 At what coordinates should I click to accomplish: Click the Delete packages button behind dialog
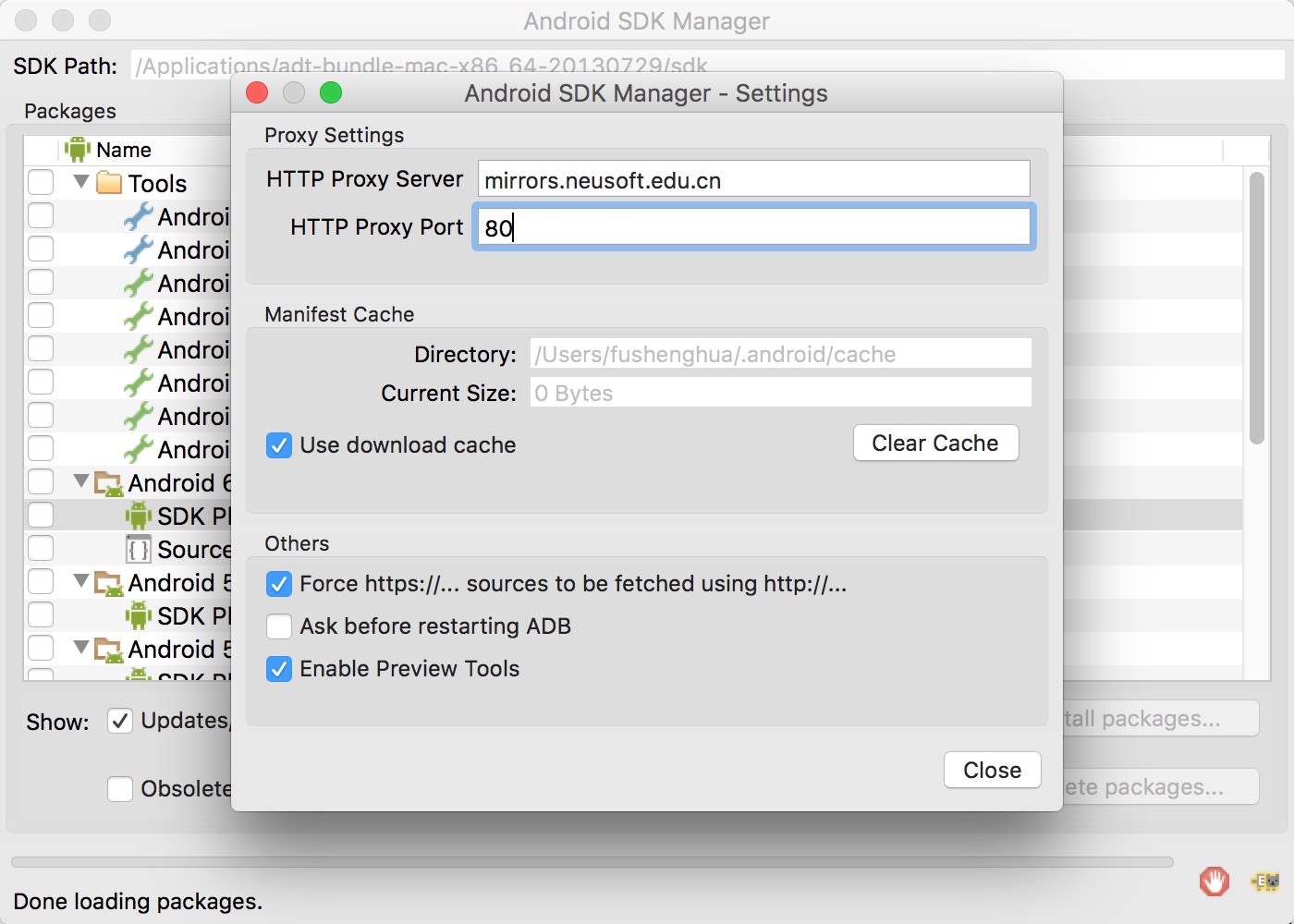1160,787
